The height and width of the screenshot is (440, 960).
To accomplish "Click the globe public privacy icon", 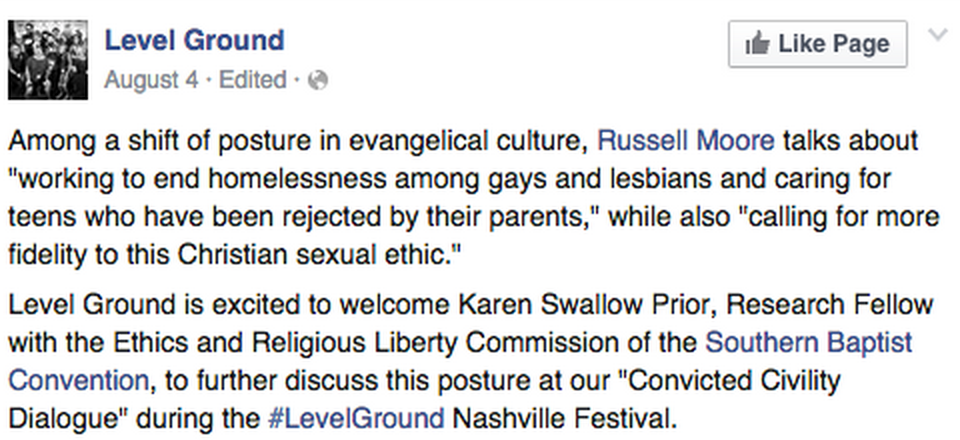I will tap(318, 80).
